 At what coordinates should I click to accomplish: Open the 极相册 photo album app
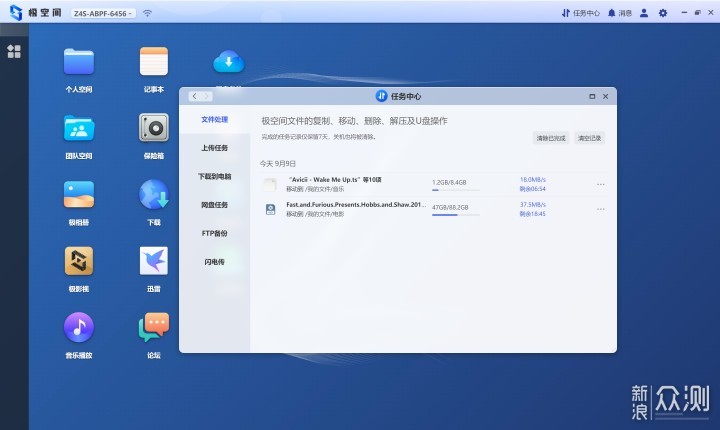(79, 194)
